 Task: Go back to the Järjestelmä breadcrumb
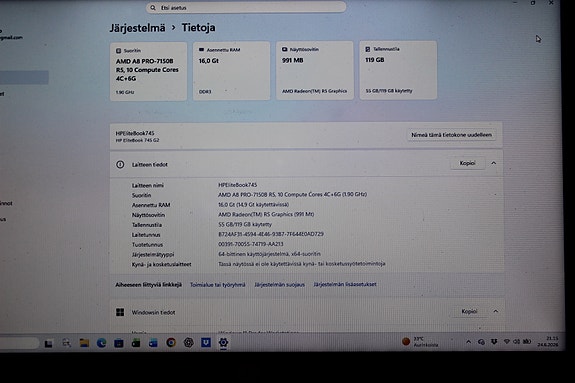138,28
